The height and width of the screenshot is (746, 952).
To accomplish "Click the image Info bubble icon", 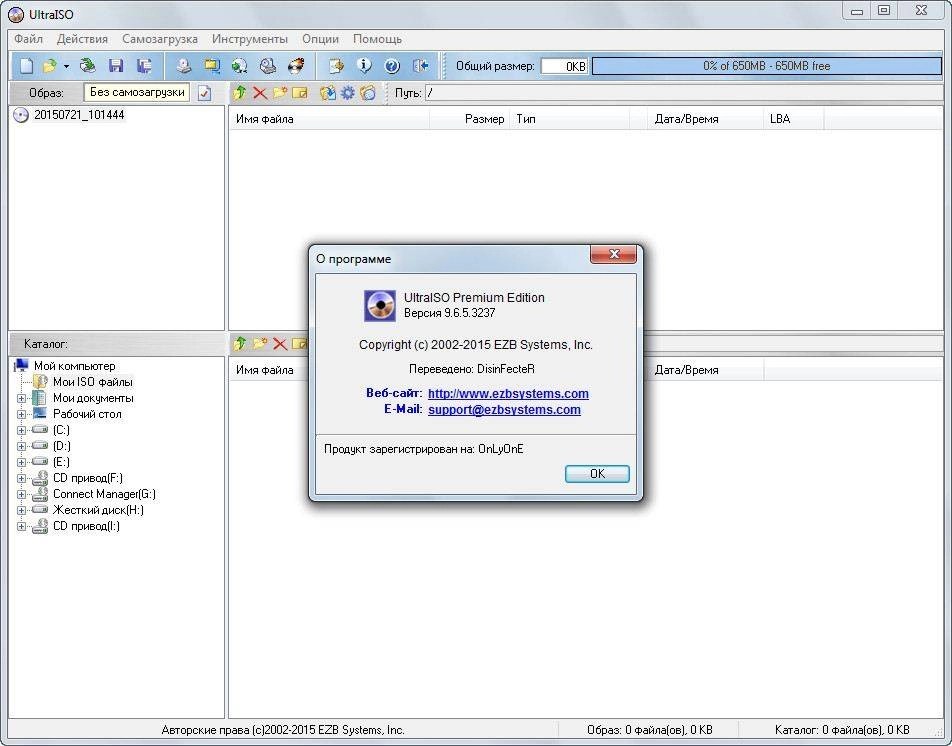I will [x=364, y=66].
